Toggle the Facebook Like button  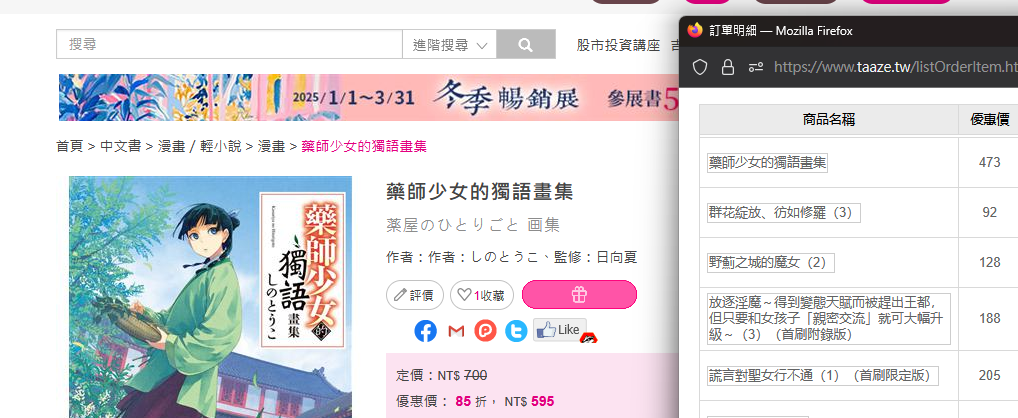[x=560, y=330]
